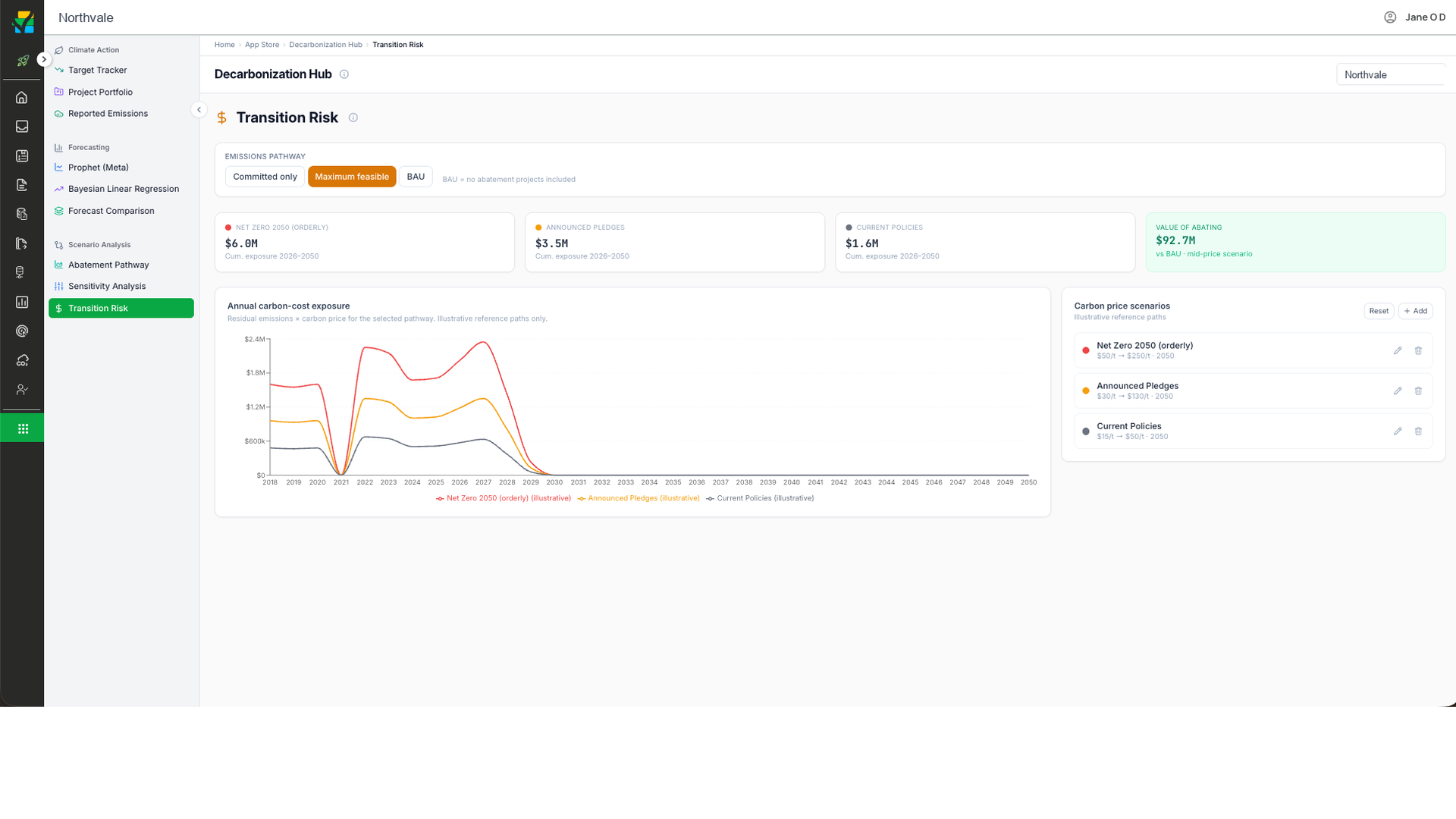Click App Store breadcrumb link
This screenshot has height=819, width=1456.
(262, 45)
